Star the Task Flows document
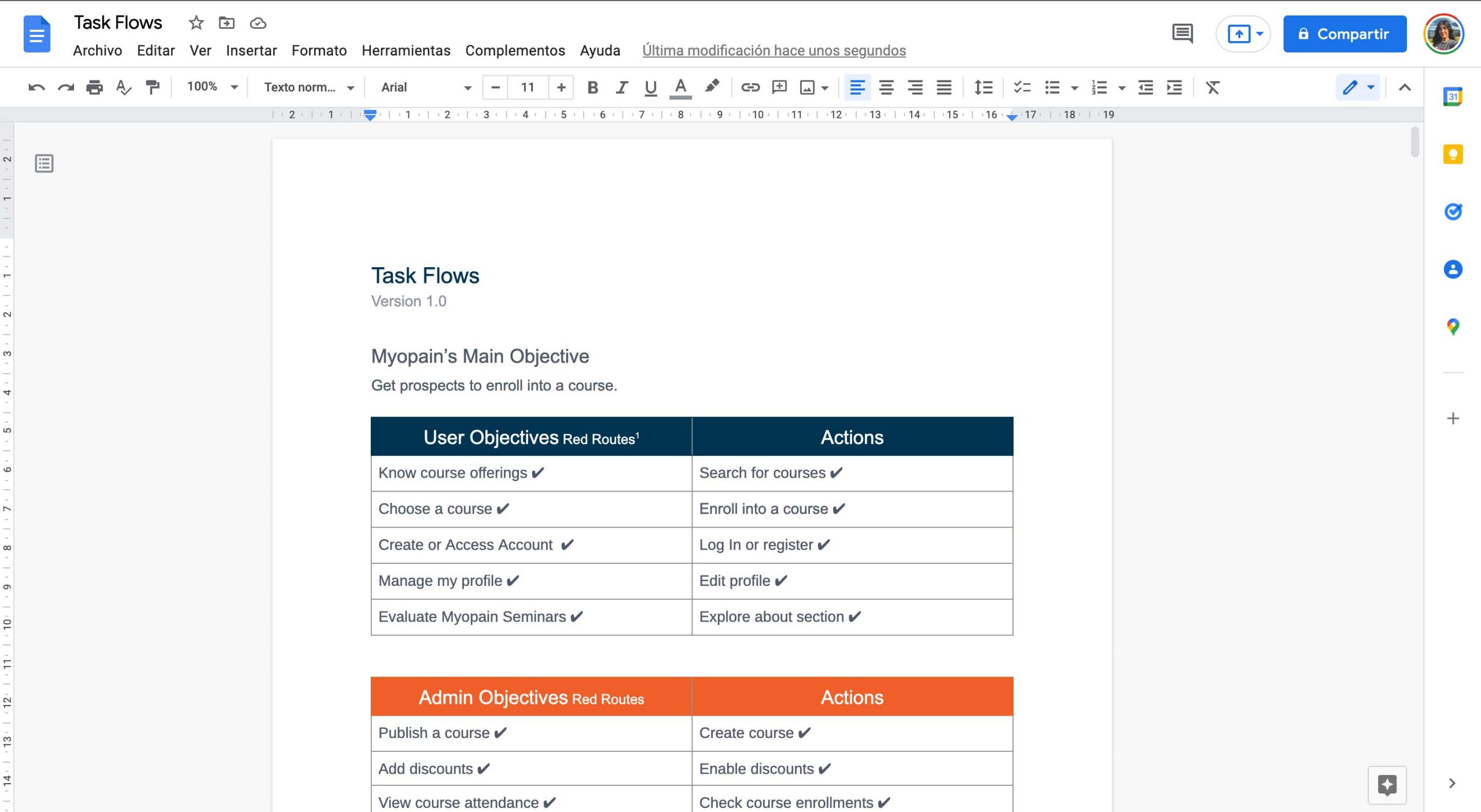 click(x=196, y=23)
